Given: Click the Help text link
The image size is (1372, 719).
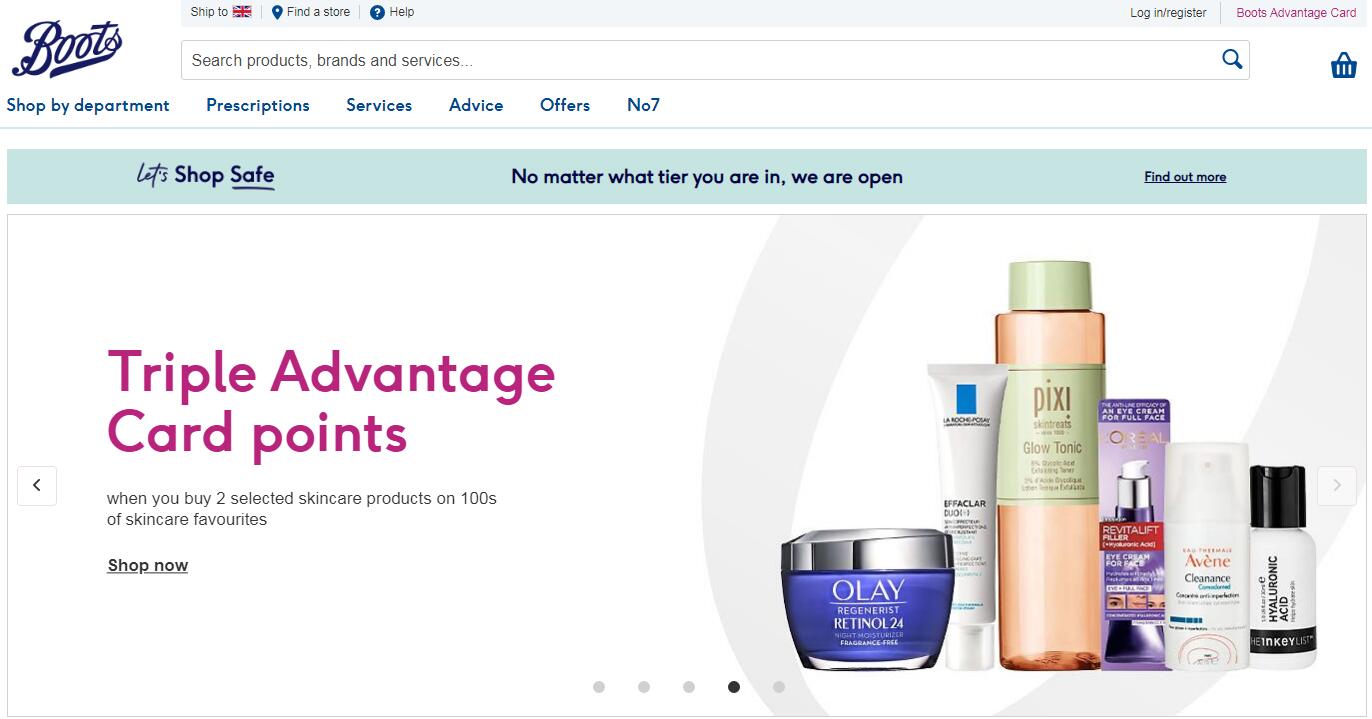Looking at the screenshot, I should (x=401, y=12).
